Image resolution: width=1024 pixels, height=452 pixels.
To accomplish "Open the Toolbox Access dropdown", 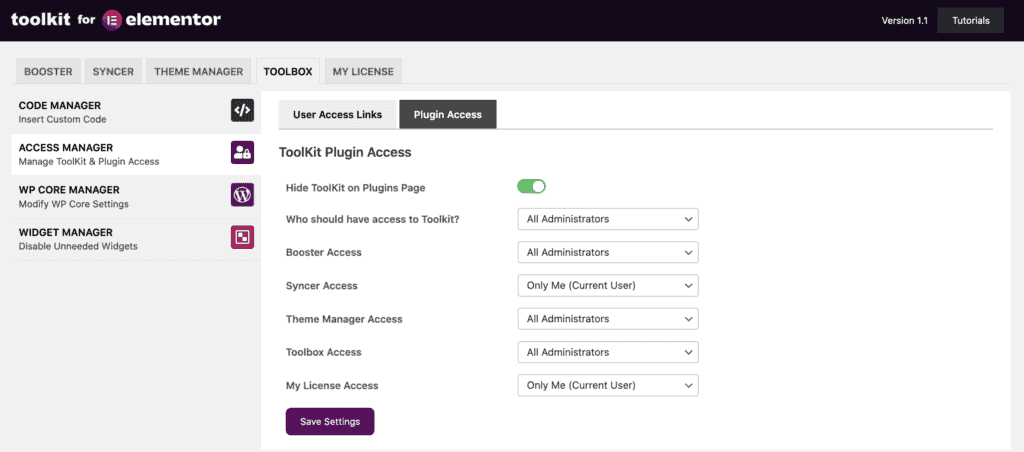I will point(608,352).
